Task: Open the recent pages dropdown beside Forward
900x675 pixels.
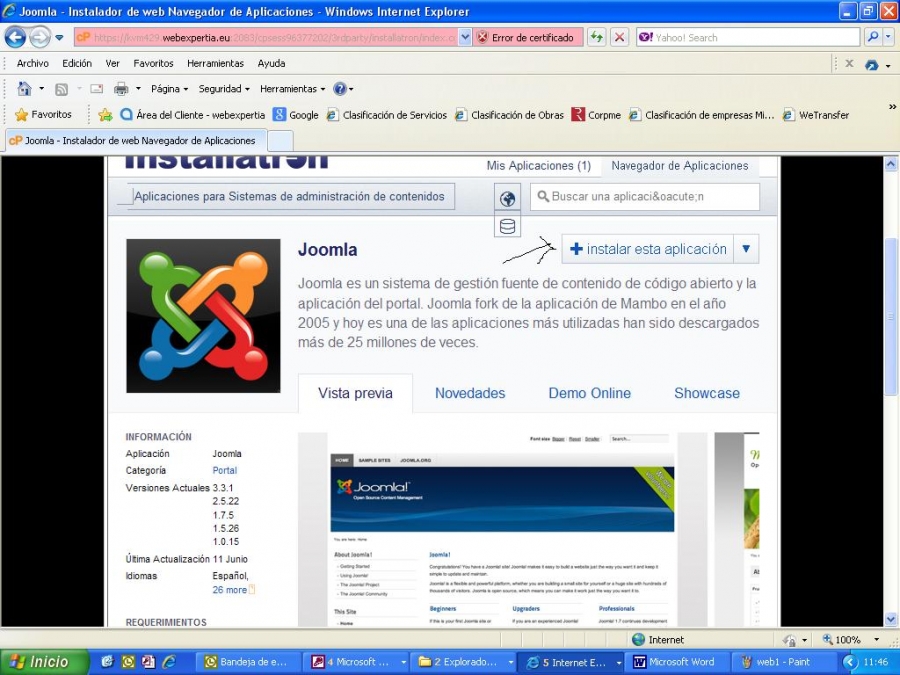Action: 59,38
